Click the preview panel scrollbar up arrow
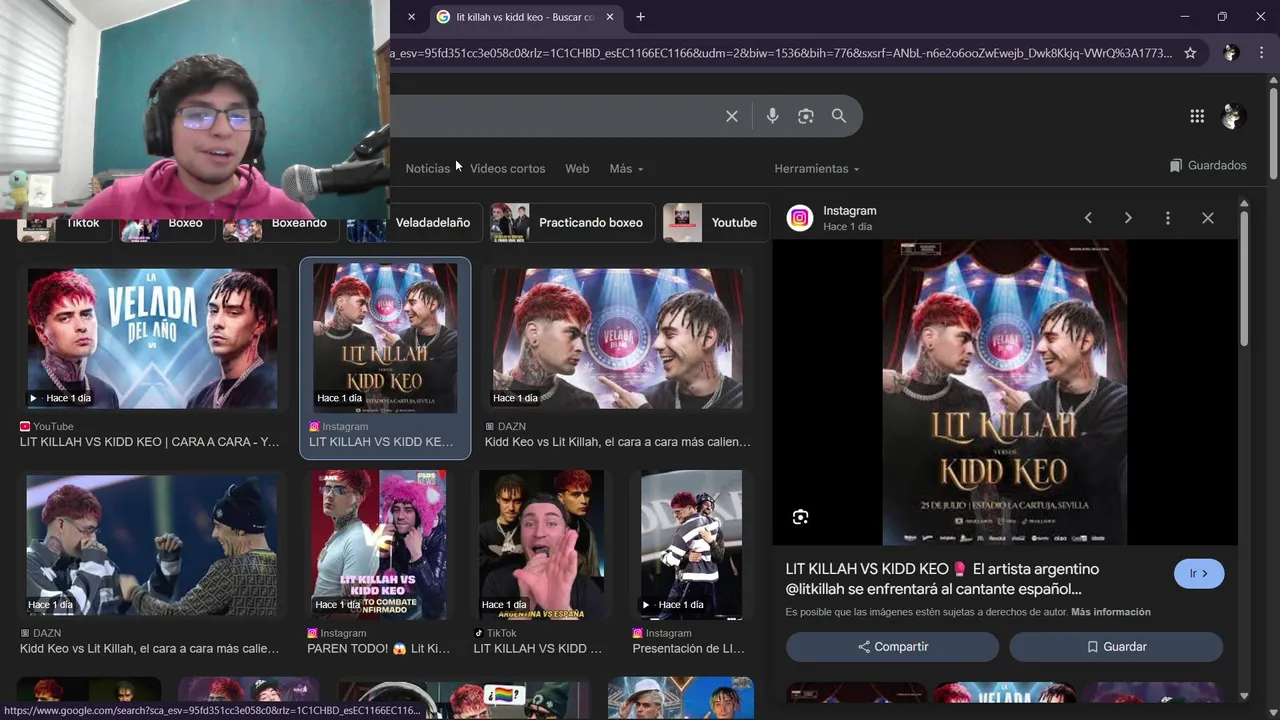 point(1244,204)
